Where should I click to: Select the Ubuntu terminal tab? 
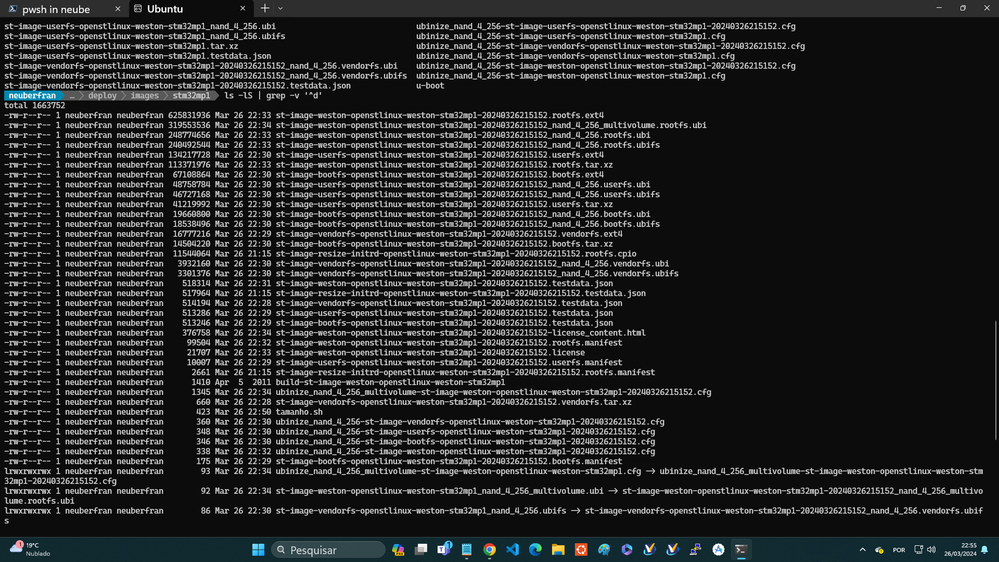[190, 9]
